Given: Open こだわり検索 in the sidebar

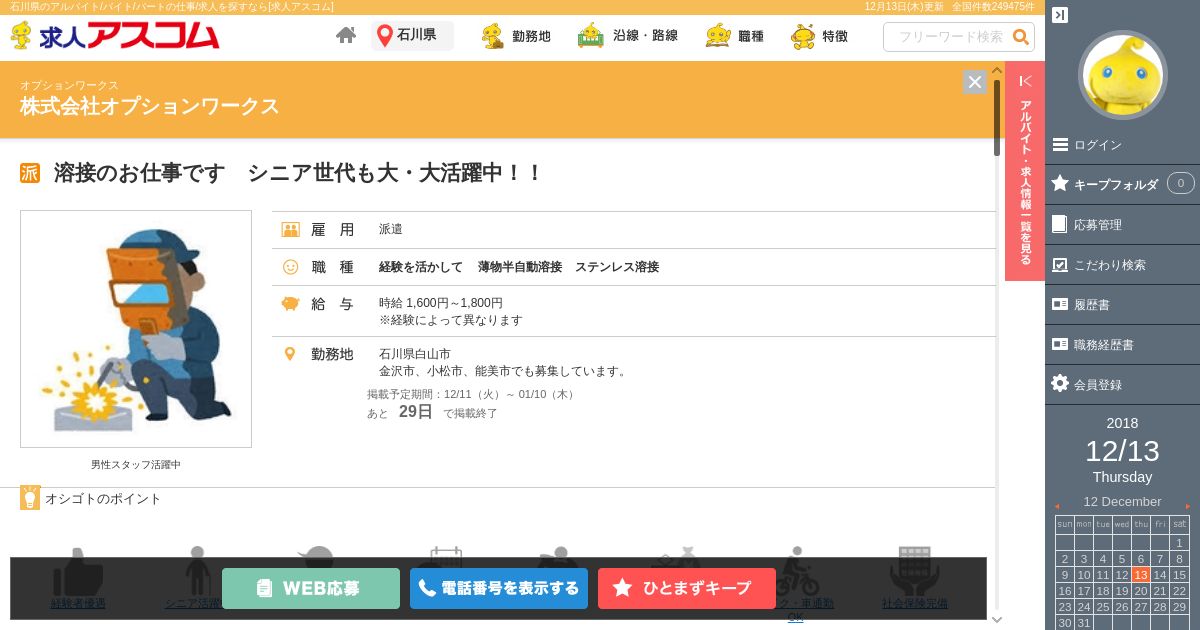Looking at the screenshot, I should click(x=1122, y=265).
